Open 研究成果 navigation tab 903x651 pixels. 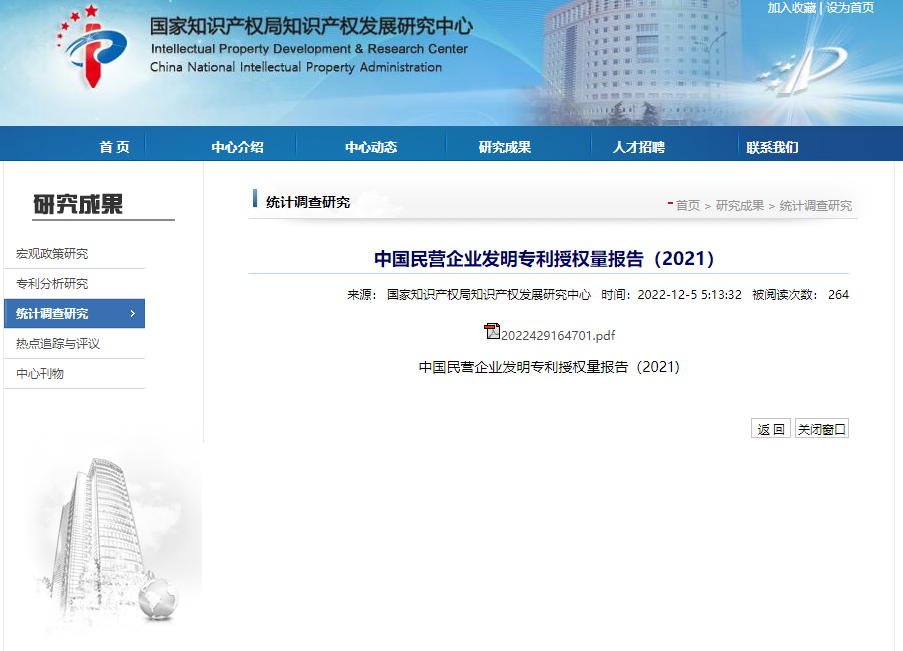(505, 147)
